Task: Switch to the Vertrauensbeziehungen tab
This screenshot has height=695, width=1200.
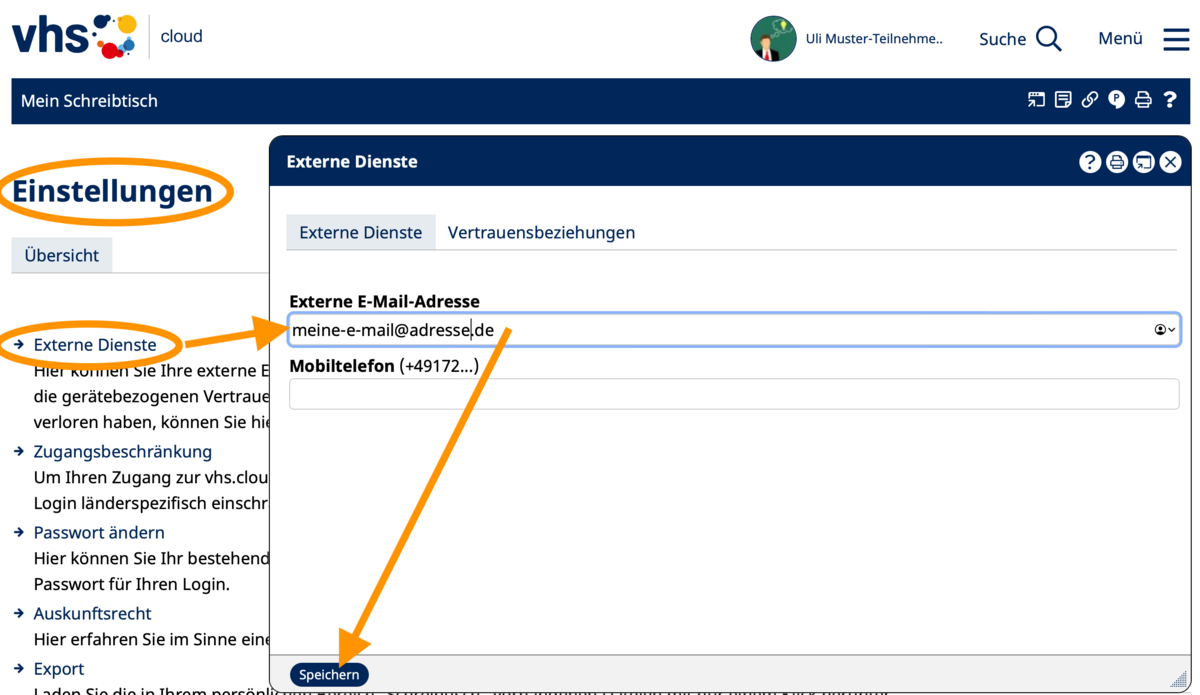Action: pos(541,232)
